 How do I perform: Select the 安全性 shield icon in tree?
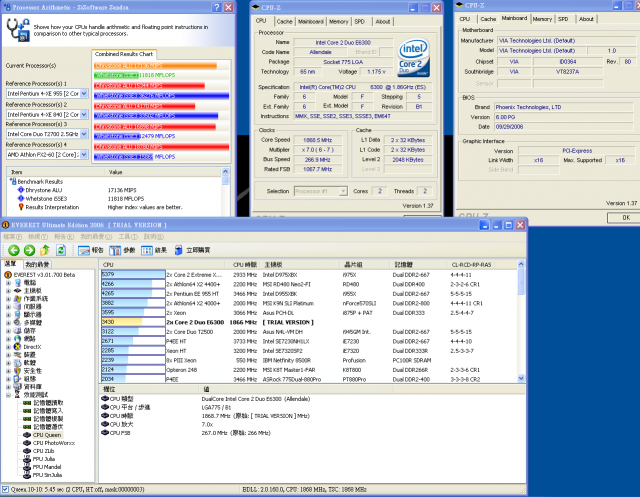pos(18,371)
